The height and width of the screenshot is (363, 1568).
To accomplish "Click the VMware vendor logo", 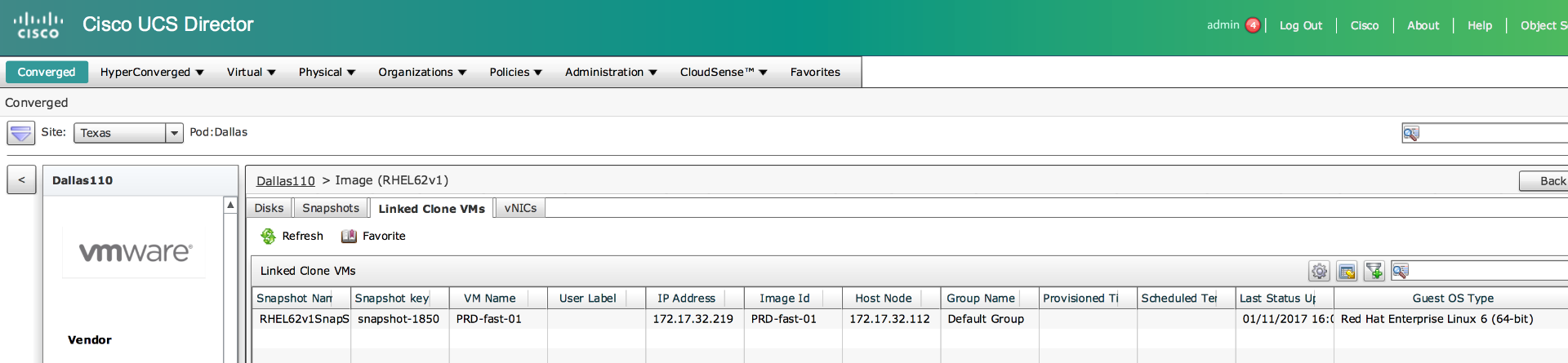I will point(136,252).
